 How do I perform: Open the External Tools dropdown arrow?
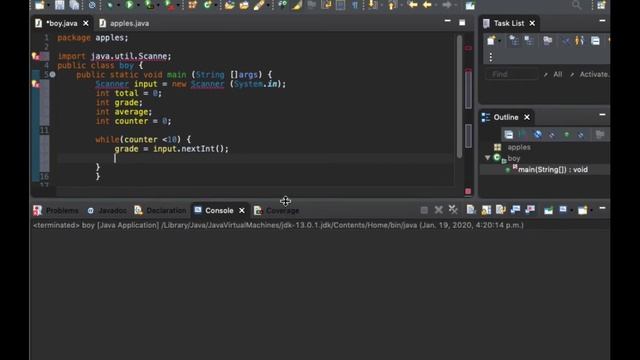tap(178, 5)
